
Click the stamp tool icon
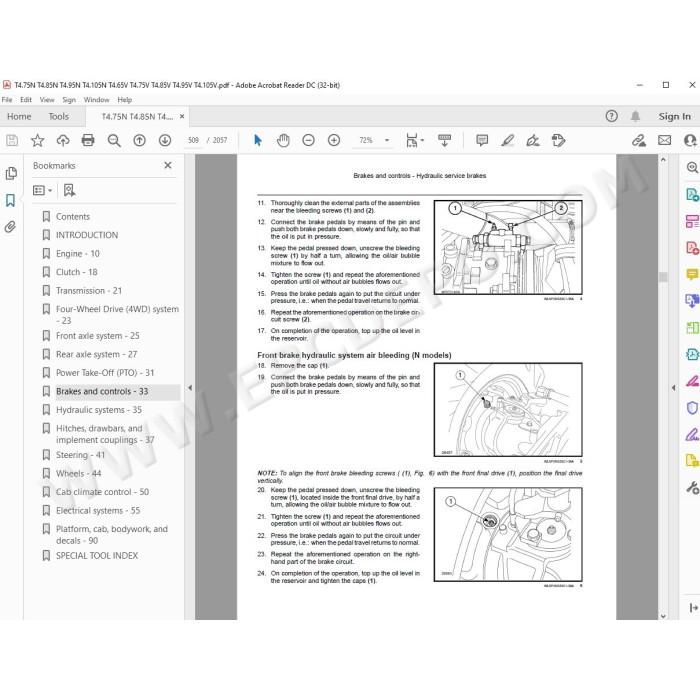click(558, 141)
